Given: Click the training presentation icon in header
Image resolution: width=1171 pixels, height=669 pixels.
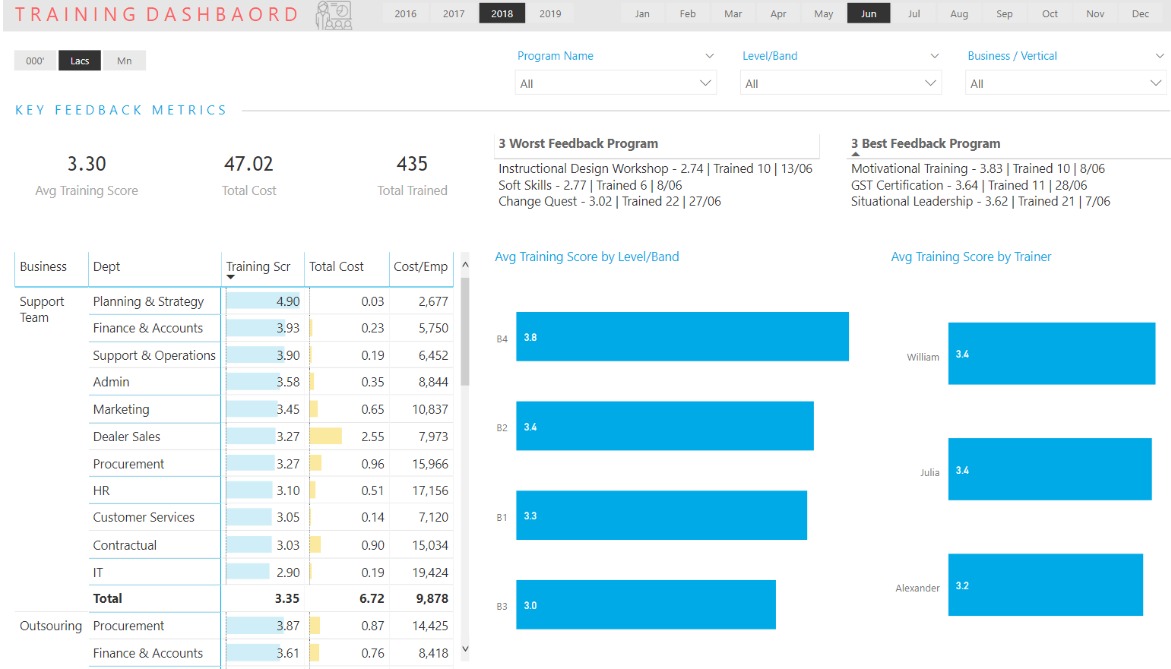Looking at the screenshot, I should [334, 15].
